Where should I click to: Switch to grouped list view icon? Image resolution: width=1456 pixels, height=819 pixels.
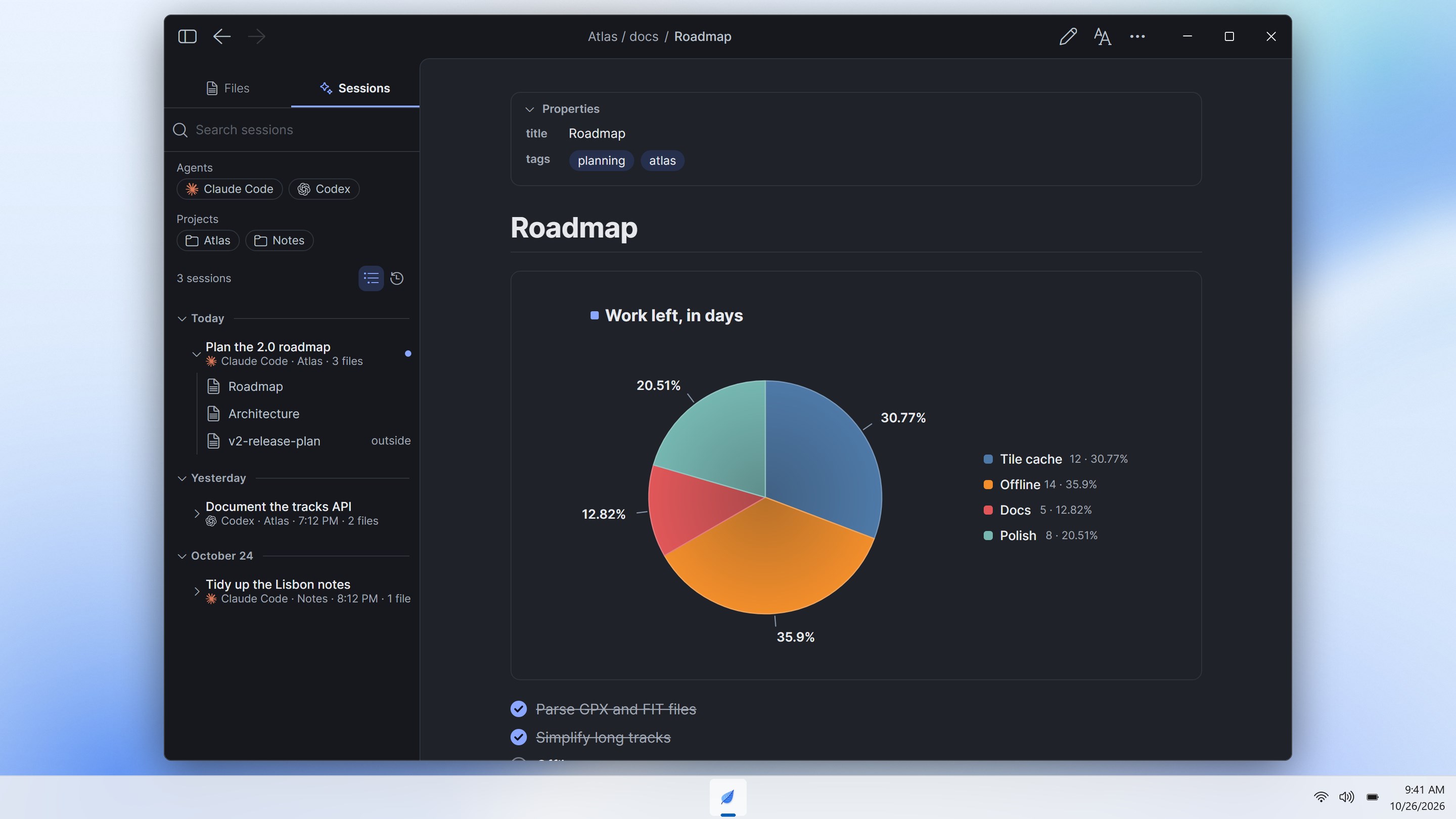(x=372, y=278)
